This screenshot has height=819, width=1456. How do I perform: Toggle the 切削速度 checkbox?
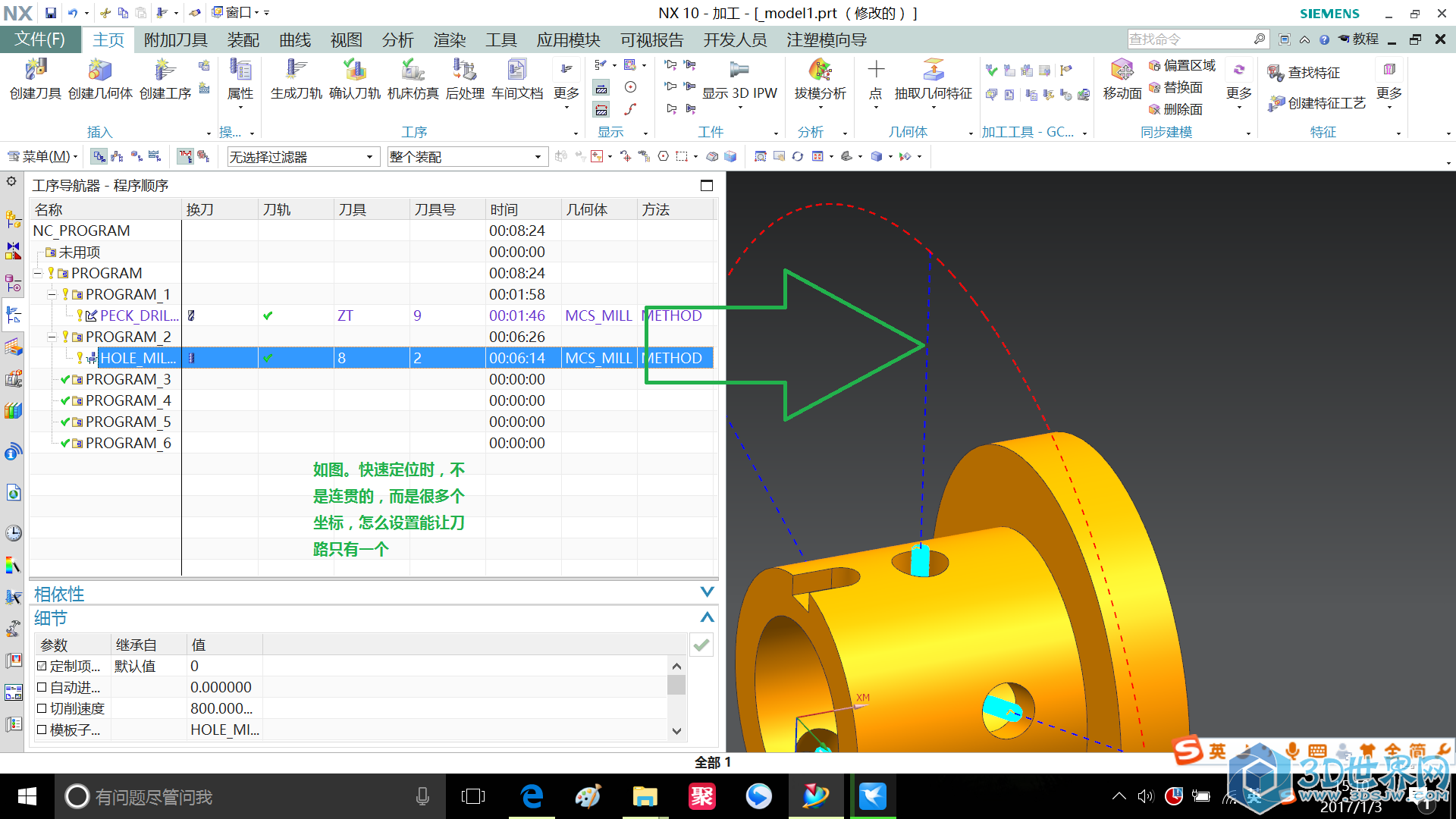[42, 708]
